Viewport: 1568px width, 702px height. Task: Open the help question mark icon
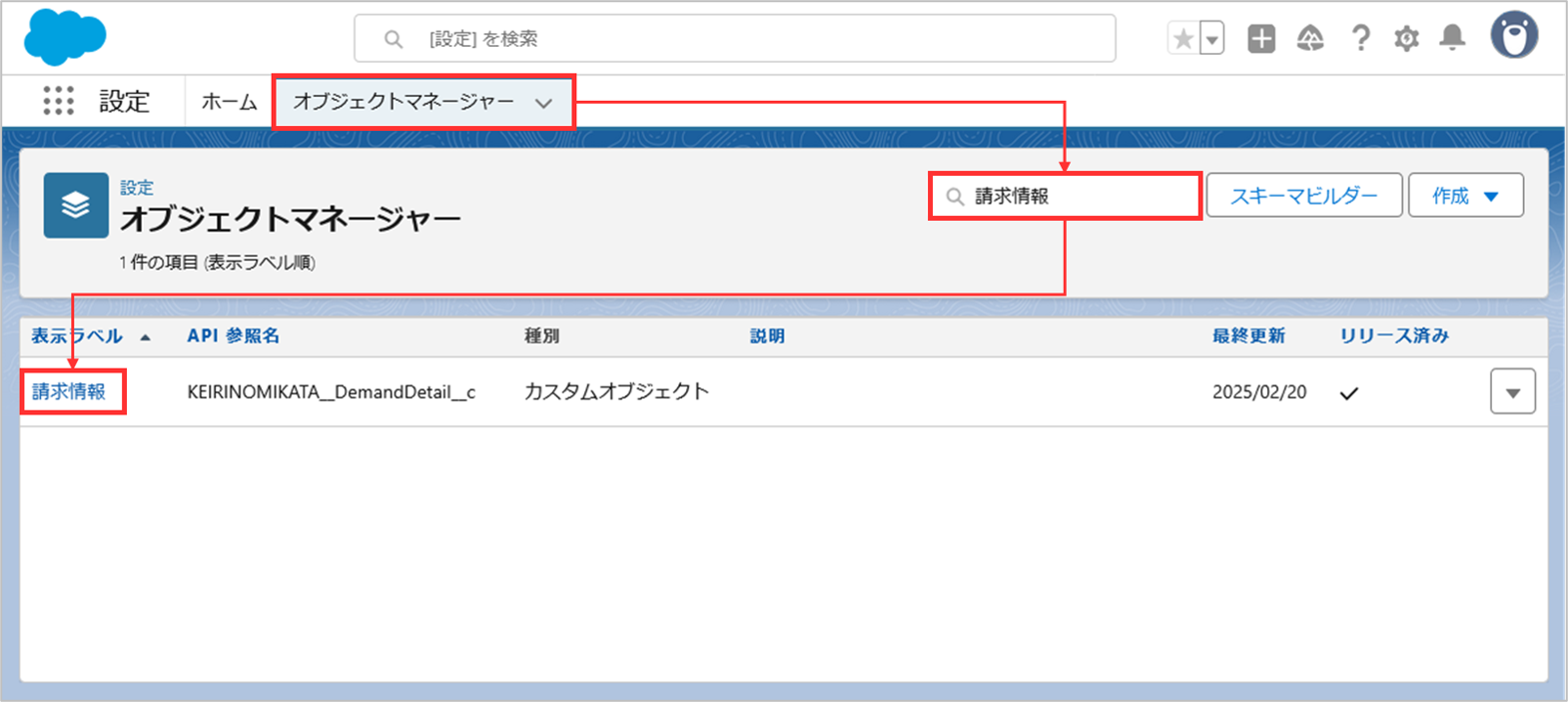(x=1359, y=39)
